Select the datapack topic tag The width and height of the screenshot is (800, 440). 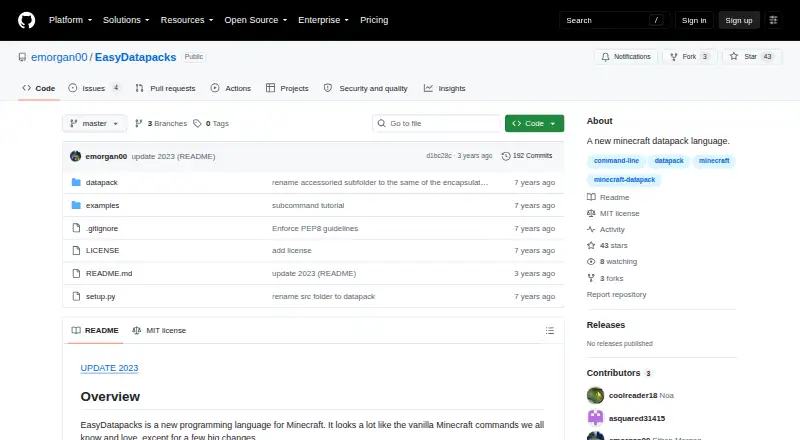669,161
